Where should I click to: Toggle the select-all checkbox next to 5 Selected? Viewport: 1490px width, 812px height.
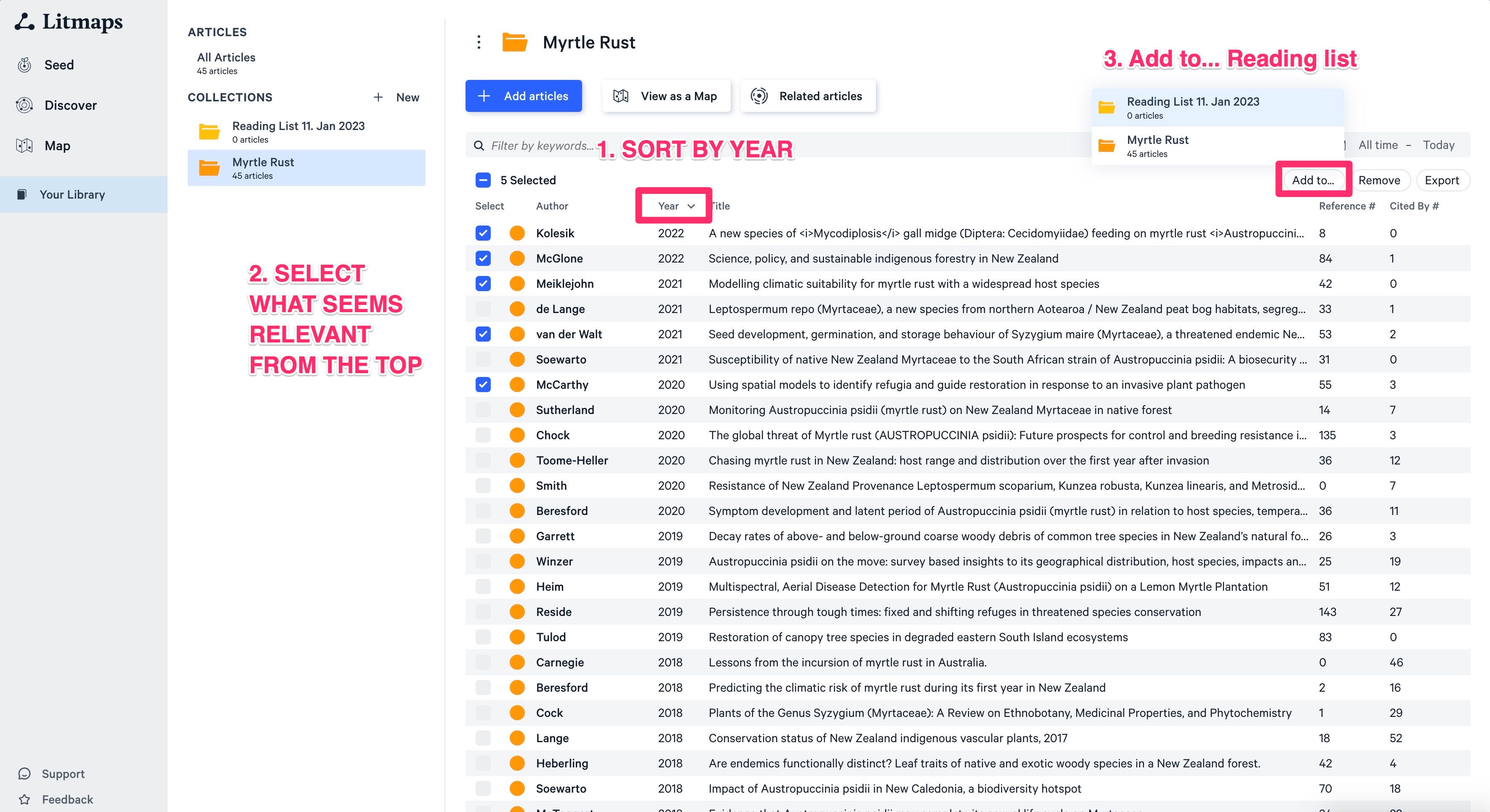(x=483, y=180)
